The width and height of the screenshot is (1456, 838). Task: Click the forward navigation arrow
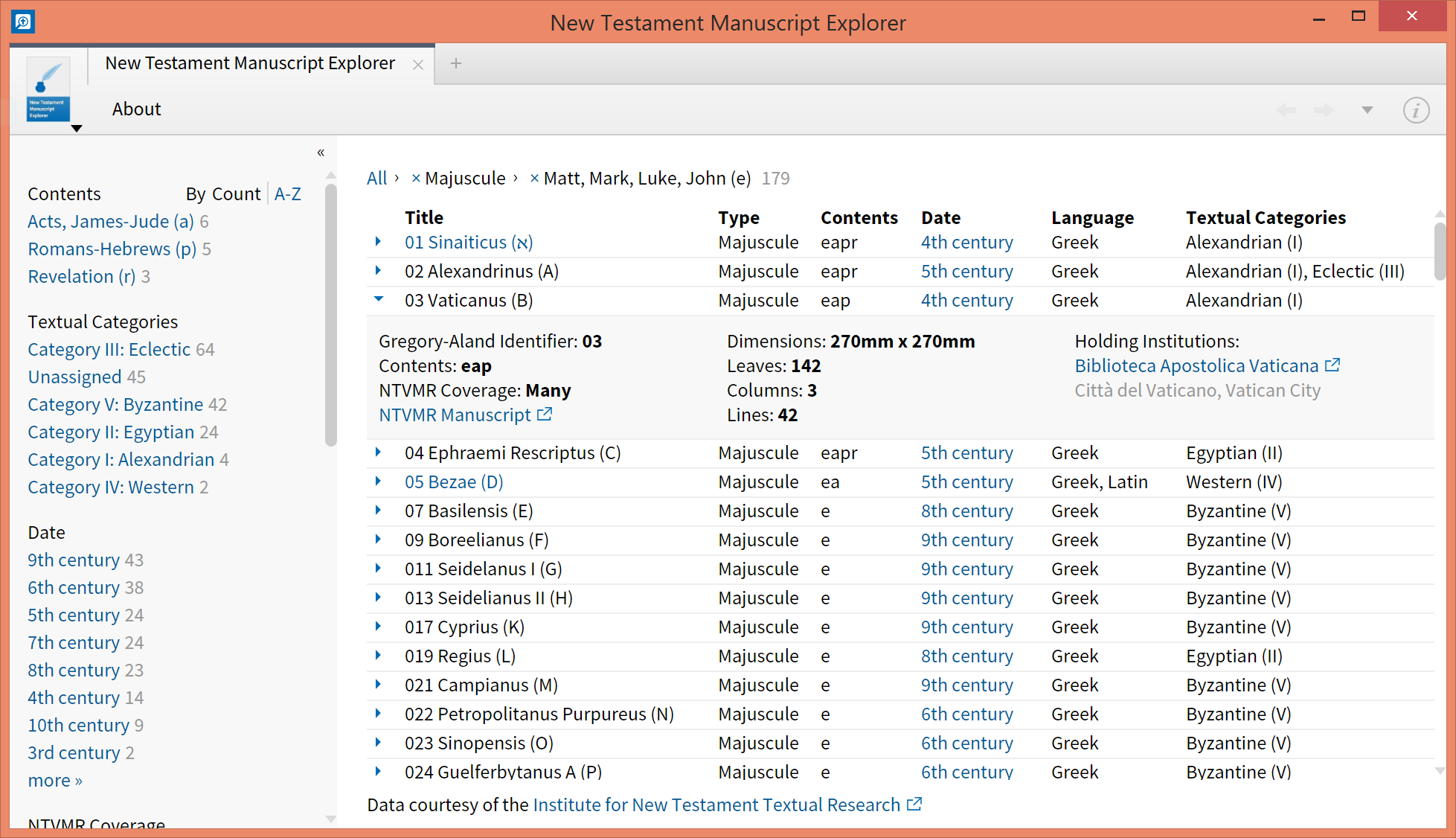(1324, 110)
